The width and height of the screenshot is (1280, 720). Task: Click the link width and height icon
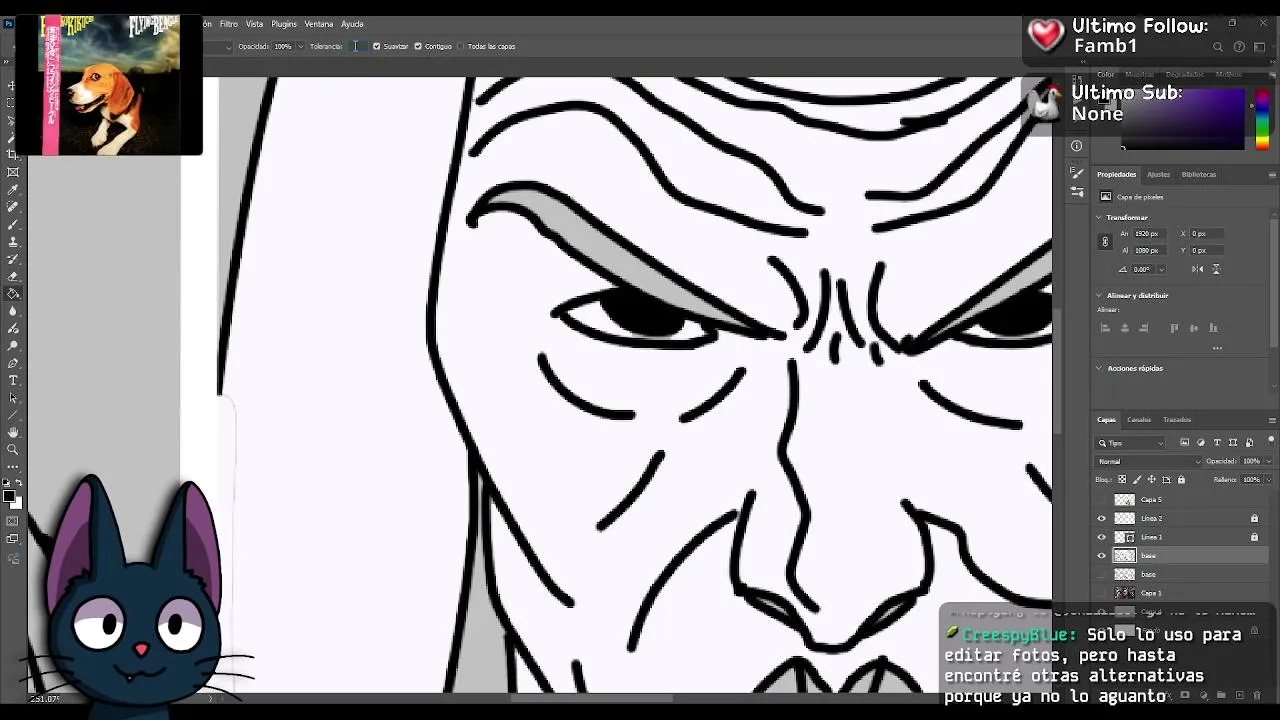click(x=1105, y=241)
